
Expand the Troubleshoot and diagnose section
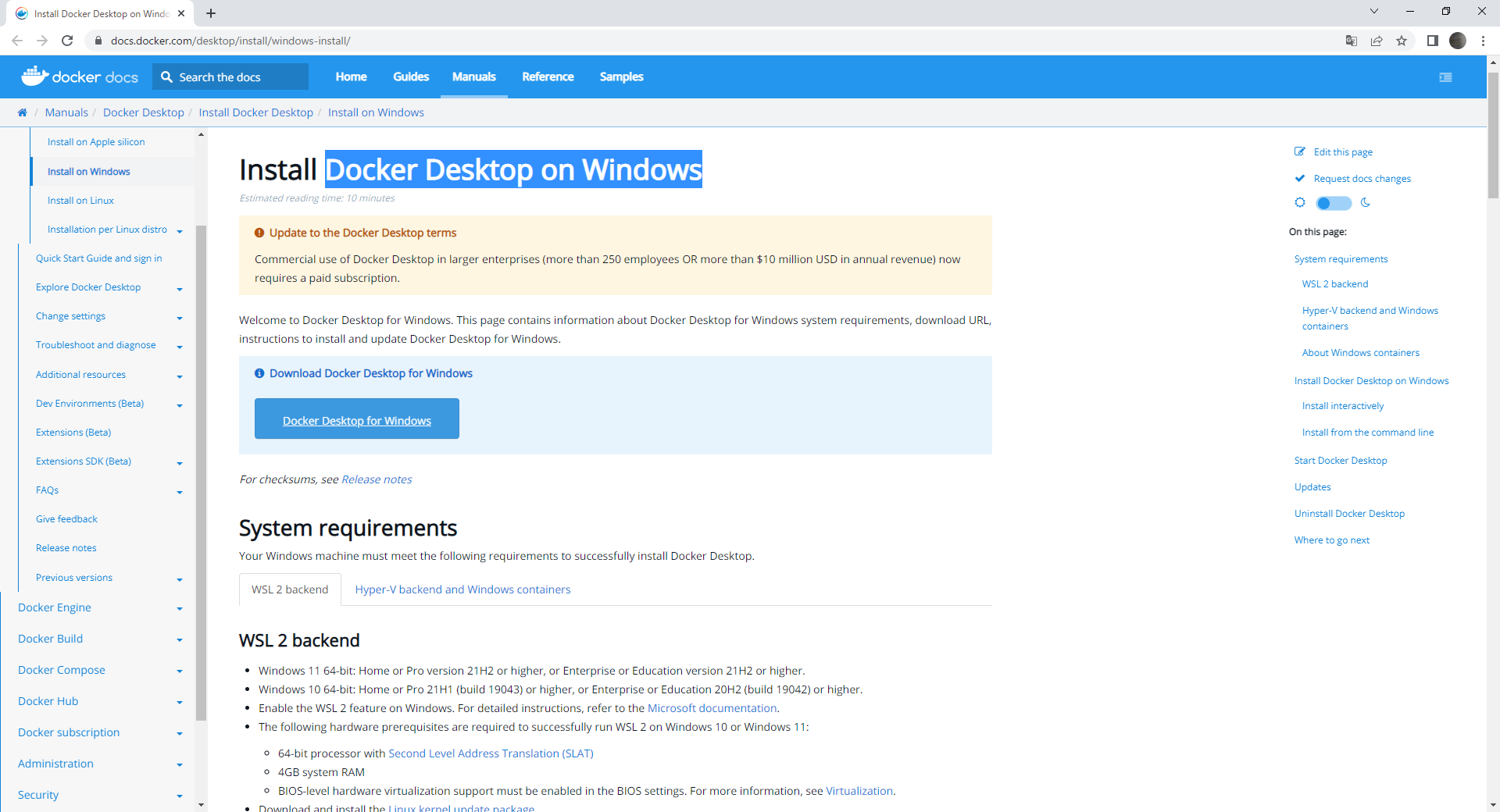(180, 347)
